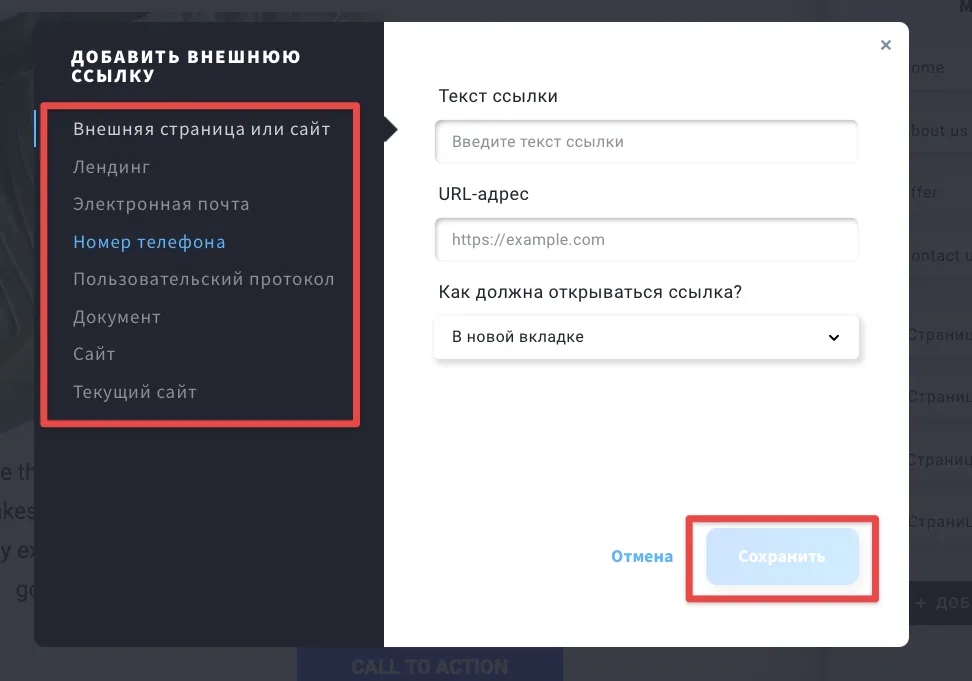Click the Отмена link
The height and width of the screenshot is (681, 972).
click(x=642, y=556)
